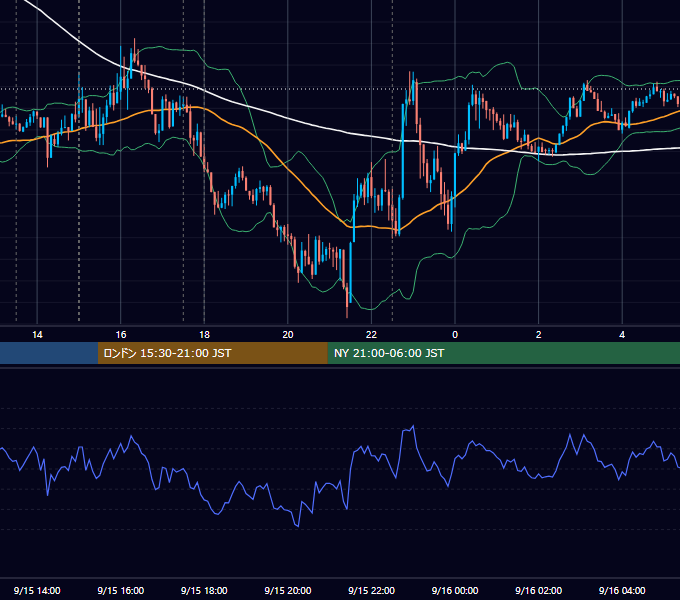Click the hour label 14 on price chart axis
Image resolution: width=680 pixels, height=600 pixels.
(37, 335)
